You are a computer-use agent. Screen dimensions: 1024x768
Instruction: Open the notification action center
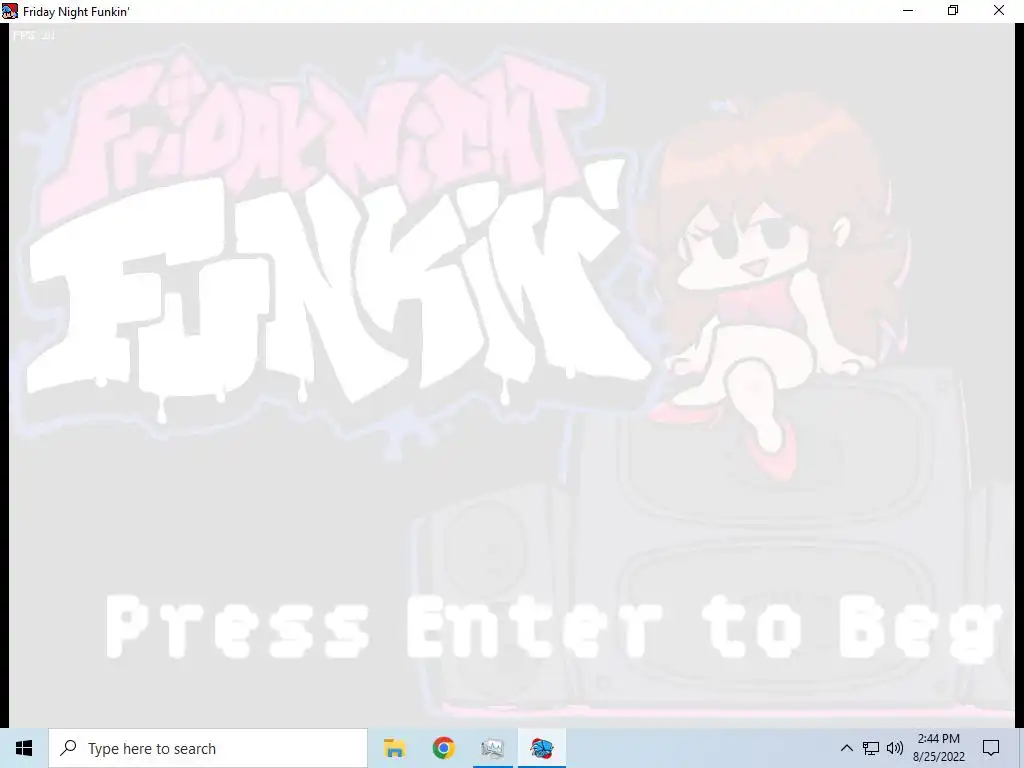click(991, 748)
